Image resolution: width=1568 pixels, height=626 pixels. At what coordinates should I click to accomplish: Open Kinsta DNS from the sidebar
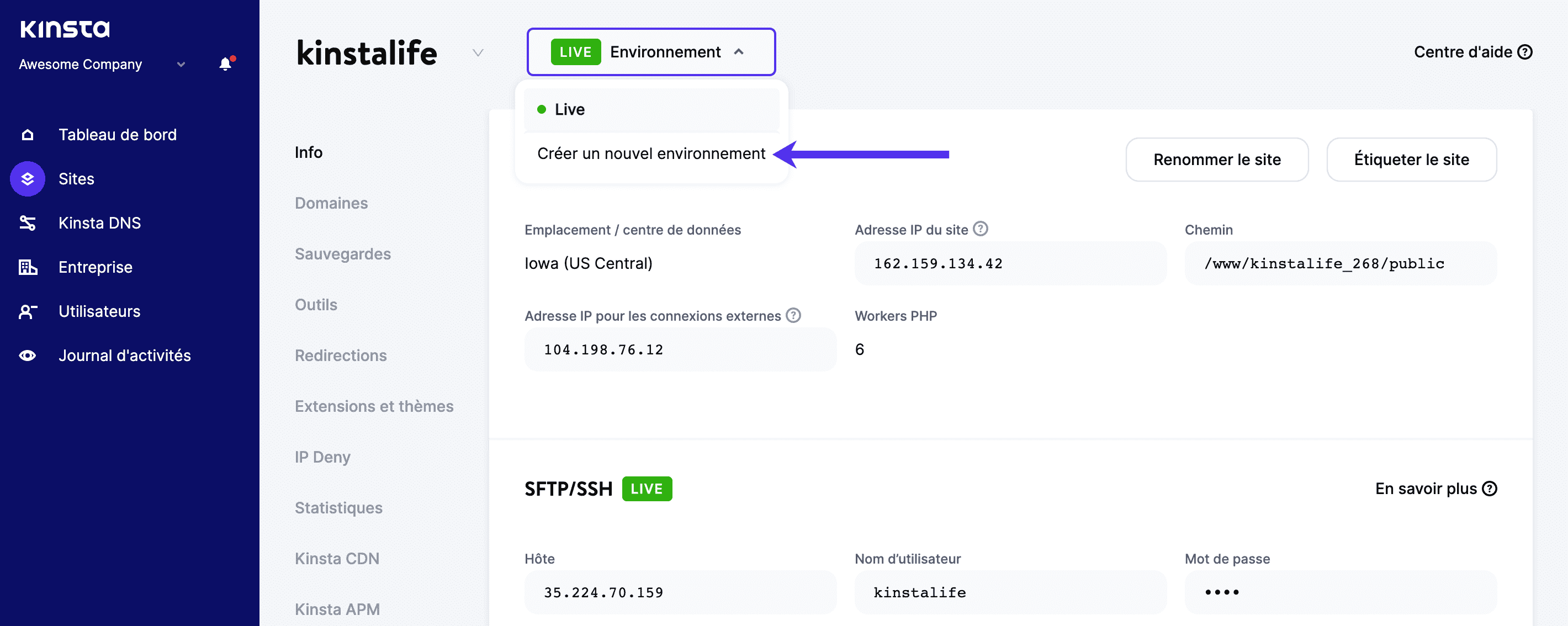pos(28,222)
